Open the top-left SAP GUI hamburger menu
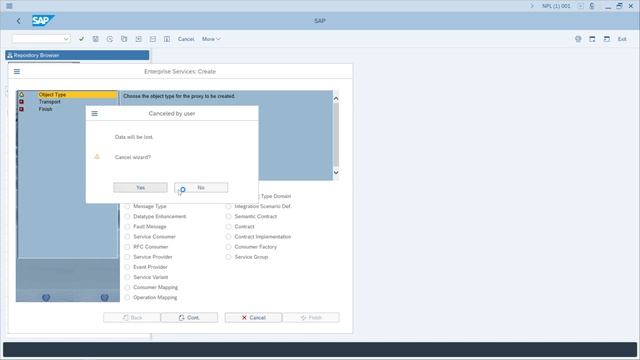 [9, 6]
